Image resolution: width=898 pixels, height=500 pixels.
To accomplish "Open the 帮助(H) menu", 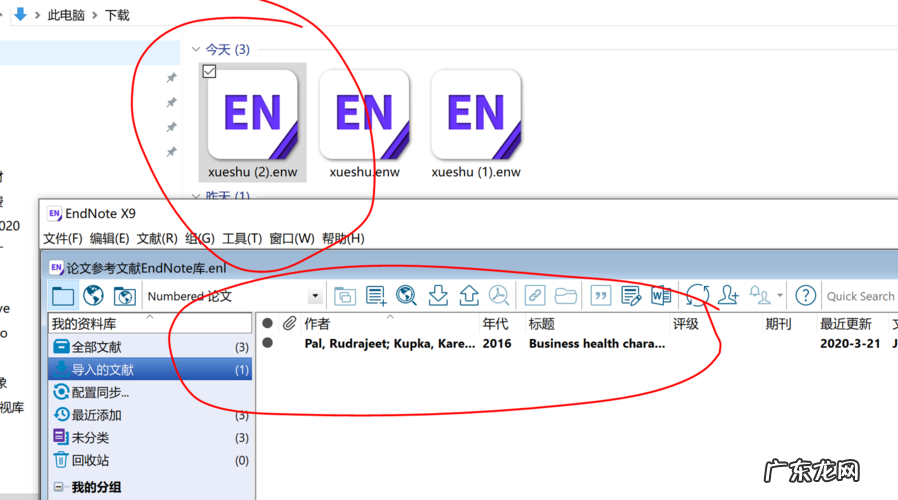I will [343, 238].
